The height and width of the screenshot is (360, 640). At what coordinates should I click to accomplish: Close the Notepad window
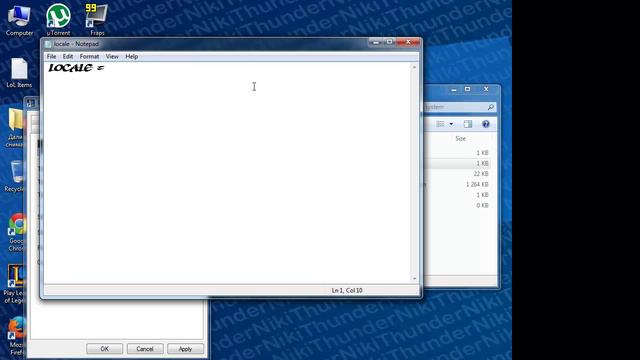click(408, 42)
